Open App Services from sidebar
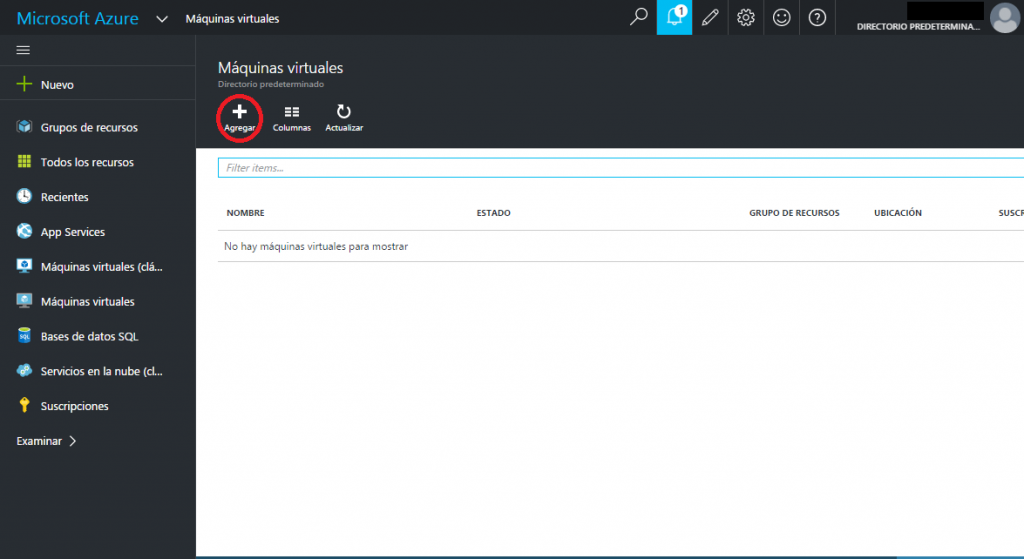The image size is (1024, 559). [x=72, y=232]
